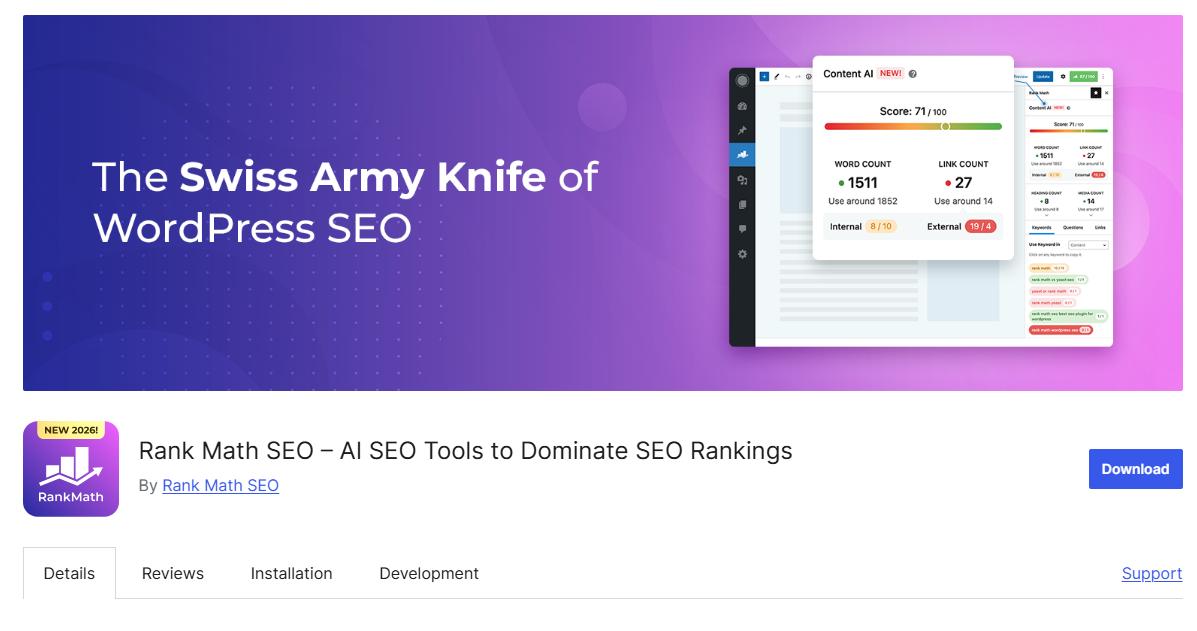Click the media icon in mockup sidebar
Screen dimensions: 1197x631
tap(742, 180)
